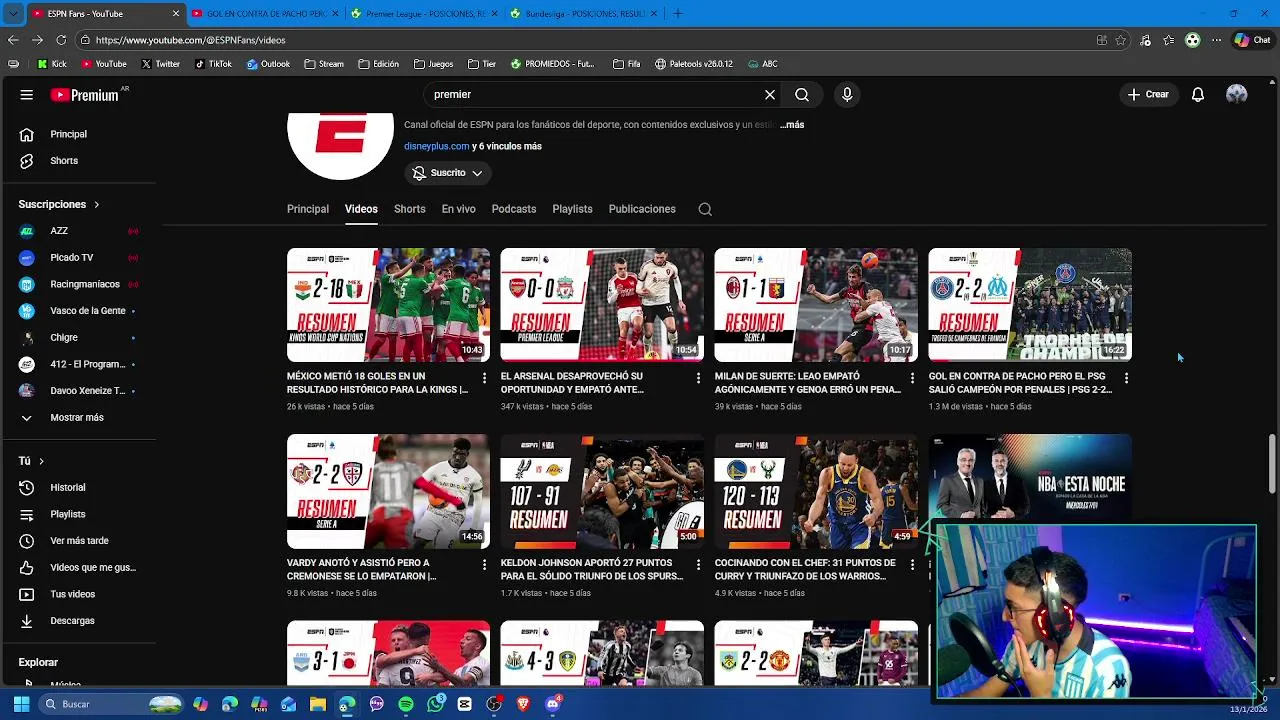
Task: Open the YouTube hamburger guide menu
Action: (x=27, y=95)
